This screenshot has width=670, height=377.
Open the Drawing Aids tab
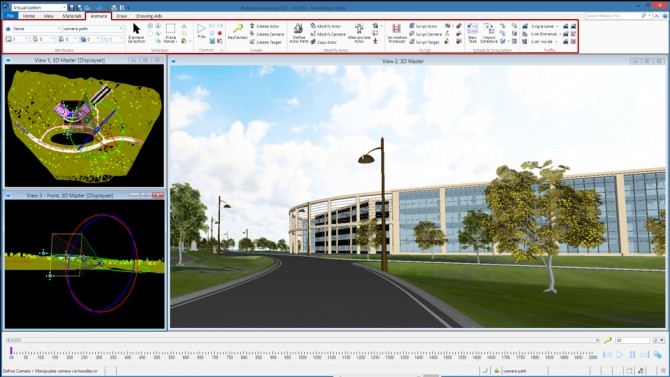pyautogui.click(x=149, y=16)
